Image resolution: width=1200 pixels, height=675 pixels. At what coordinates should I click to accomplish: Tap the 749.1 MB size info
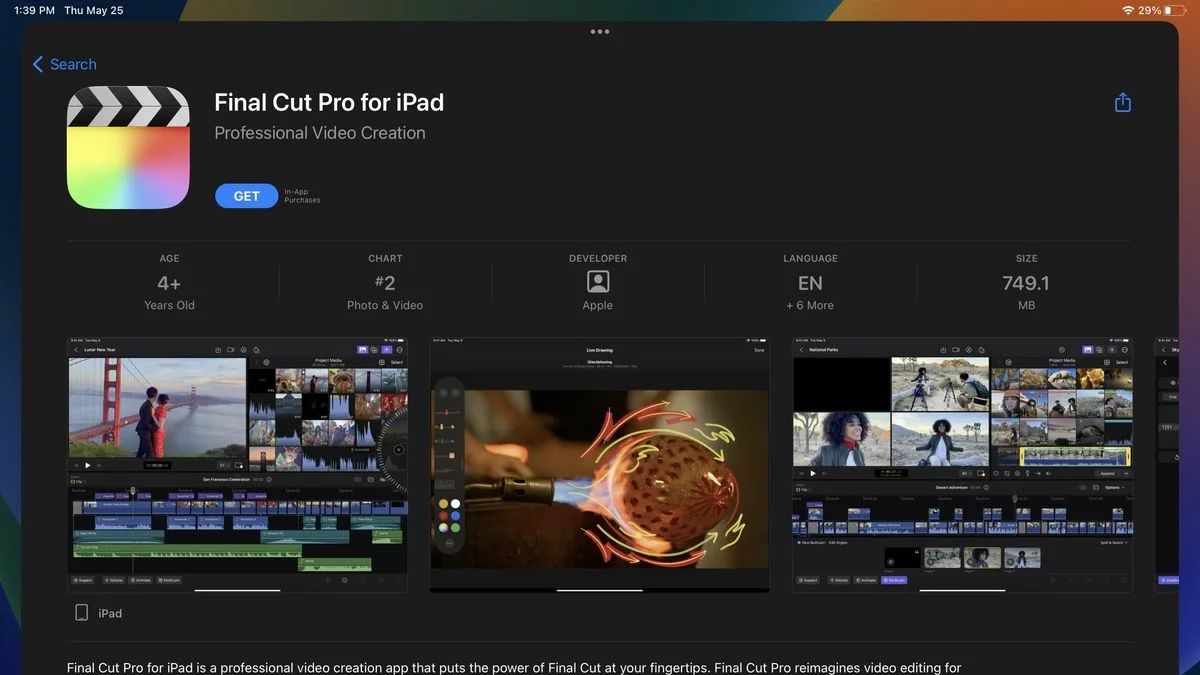(x=1026, y=282)
